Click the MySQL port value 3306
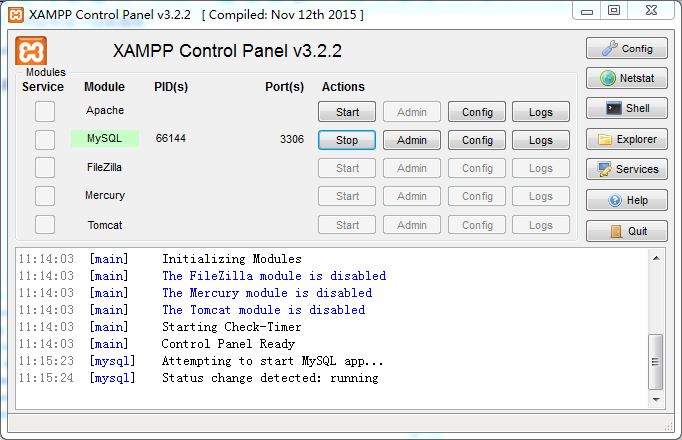682x440 pixels. 291,139
